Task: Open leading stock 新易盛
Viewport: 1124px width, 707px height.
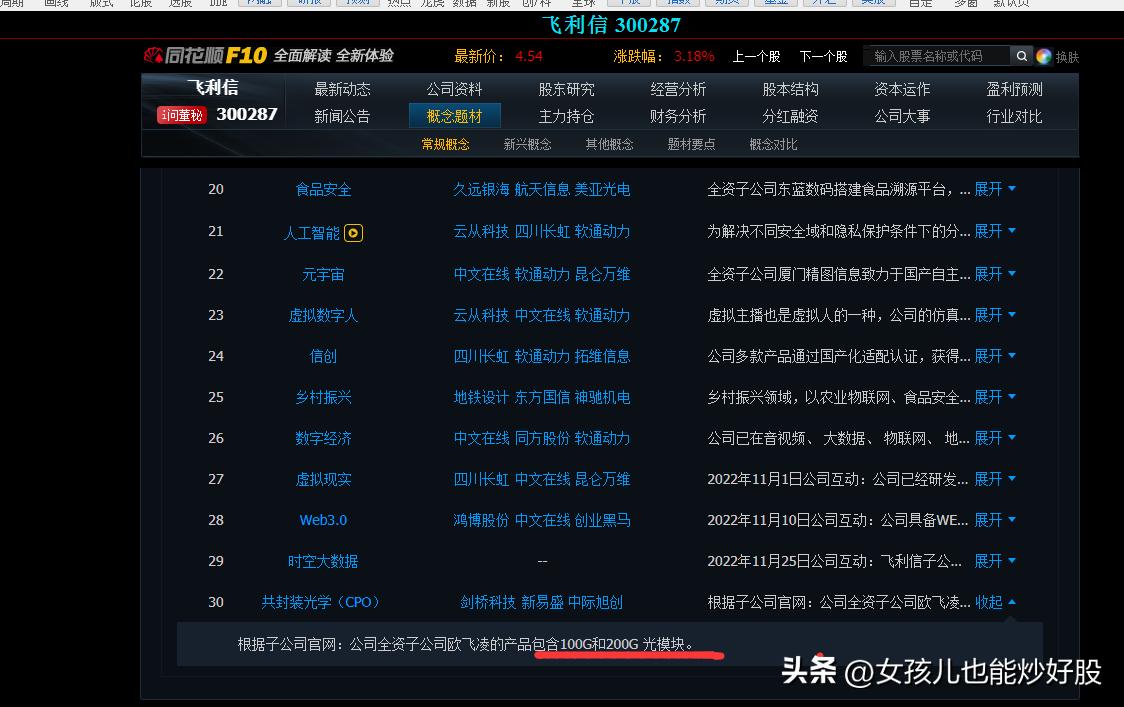Action: click(542, 602)
